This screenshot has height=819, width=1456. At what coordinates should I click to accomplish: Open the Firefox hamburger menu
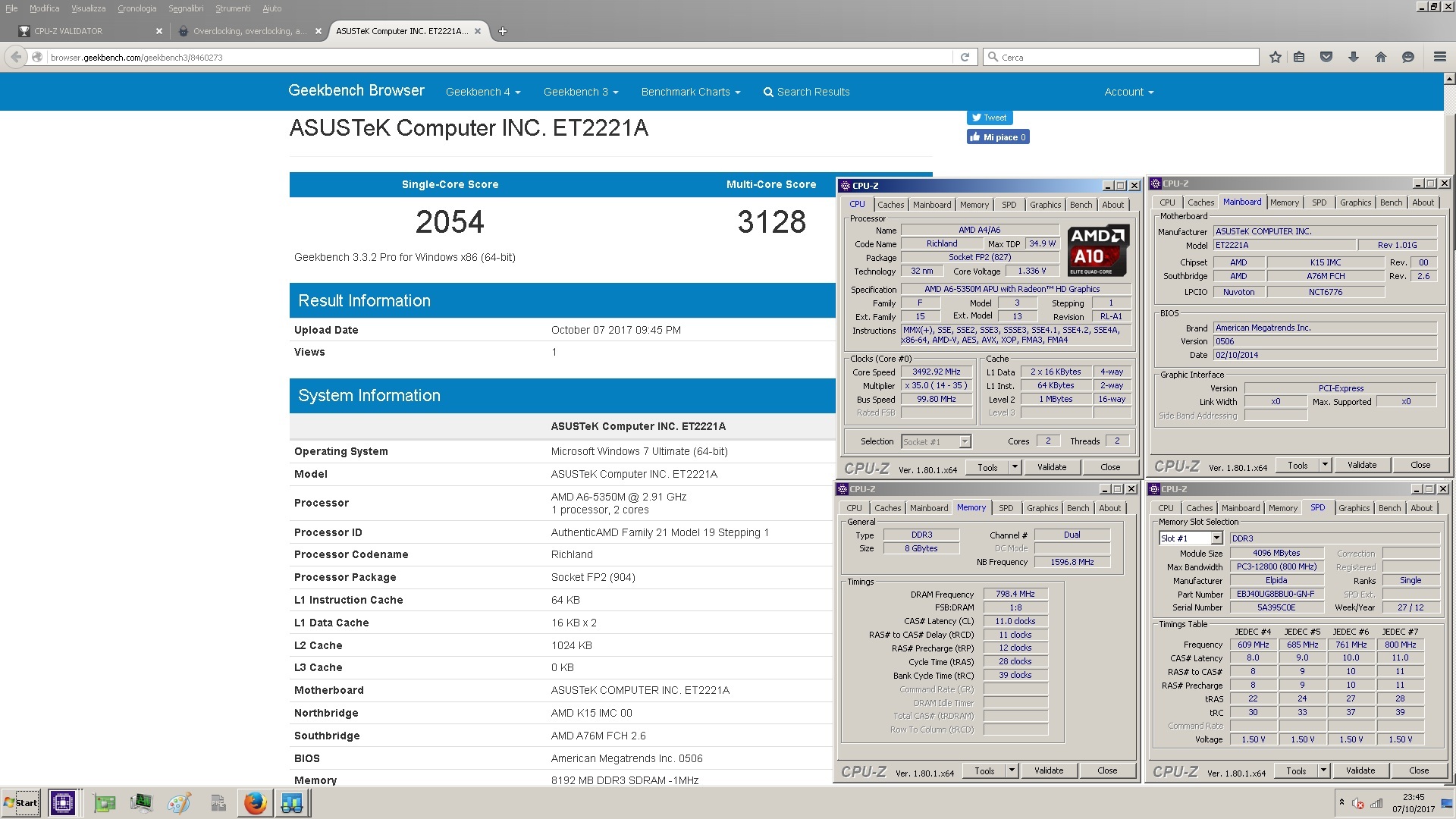tap(1439, 57)
